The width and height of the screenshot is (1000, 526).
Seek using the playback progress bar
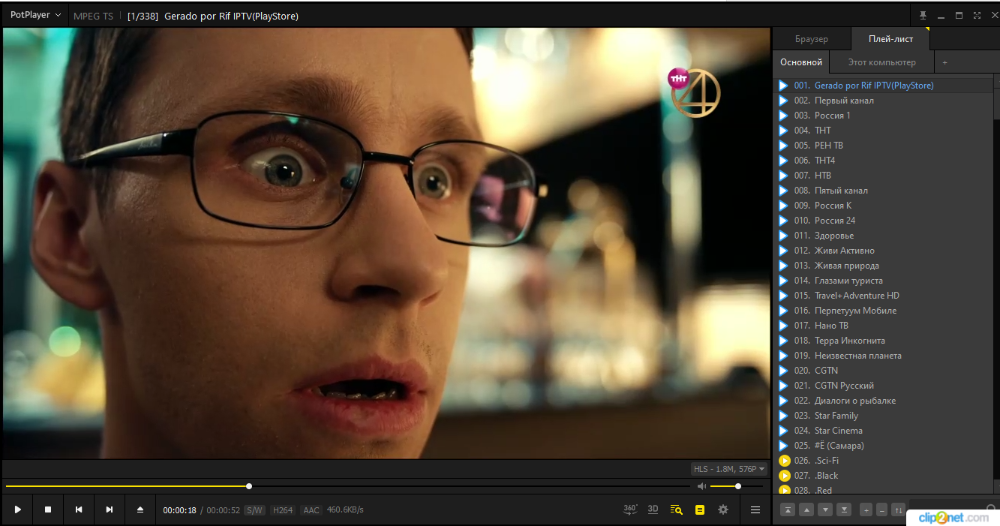(x=348, y=486)
